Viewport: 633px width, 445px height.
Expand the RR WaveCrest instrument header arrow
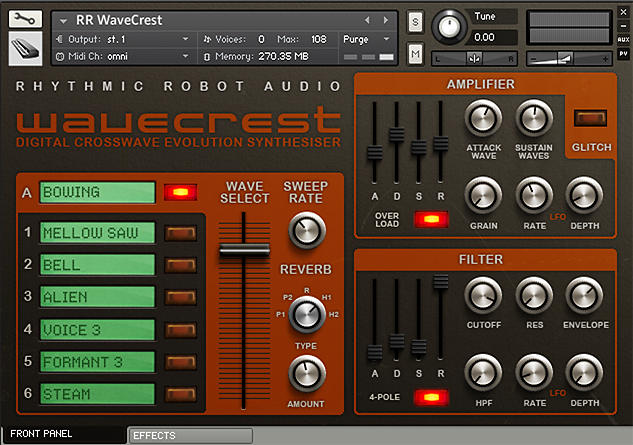(63, 21)
